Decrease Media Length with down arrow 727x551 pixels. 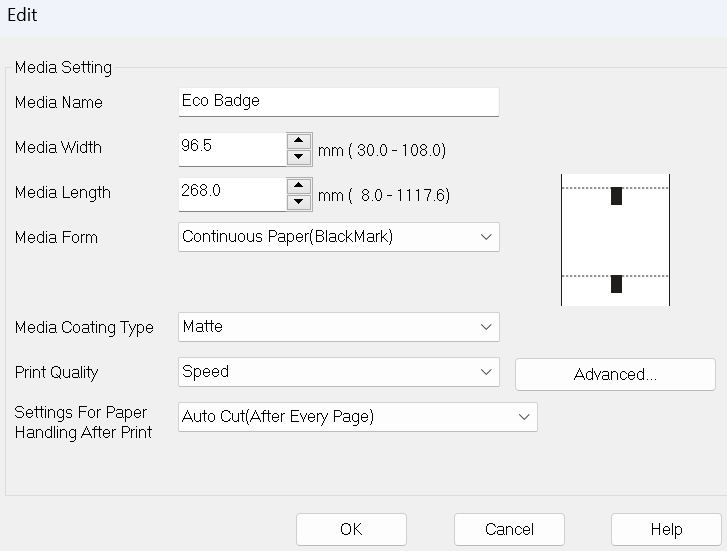tap(298, 202)
